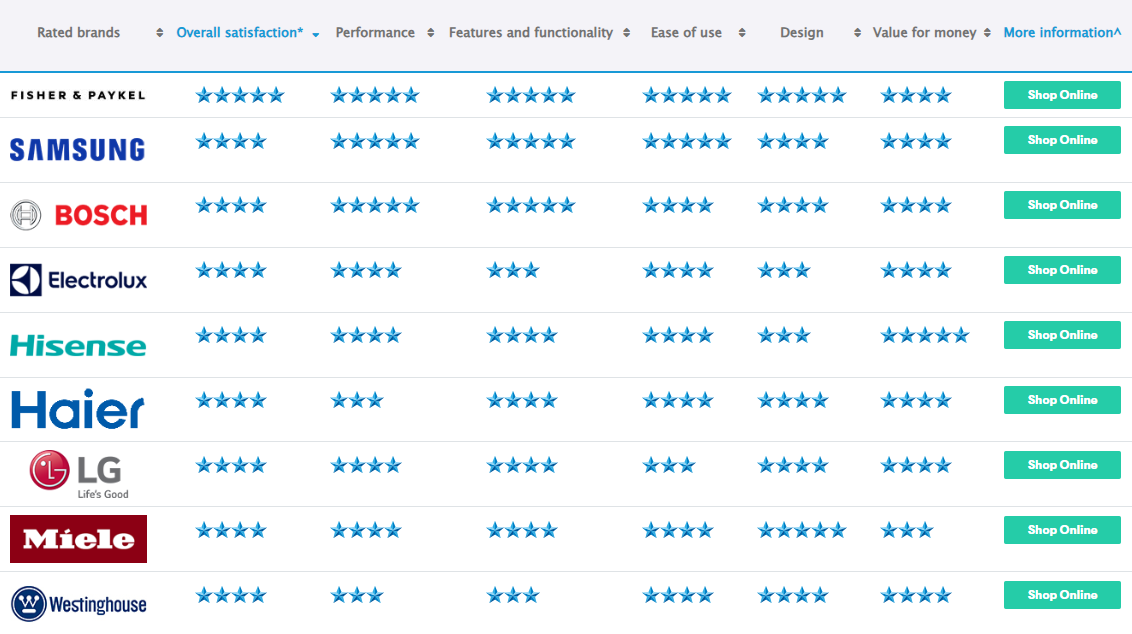1132x634 pixels.
Task: Select Features and functionality column header
Action: pyautogui.click(x=531, y=32)
